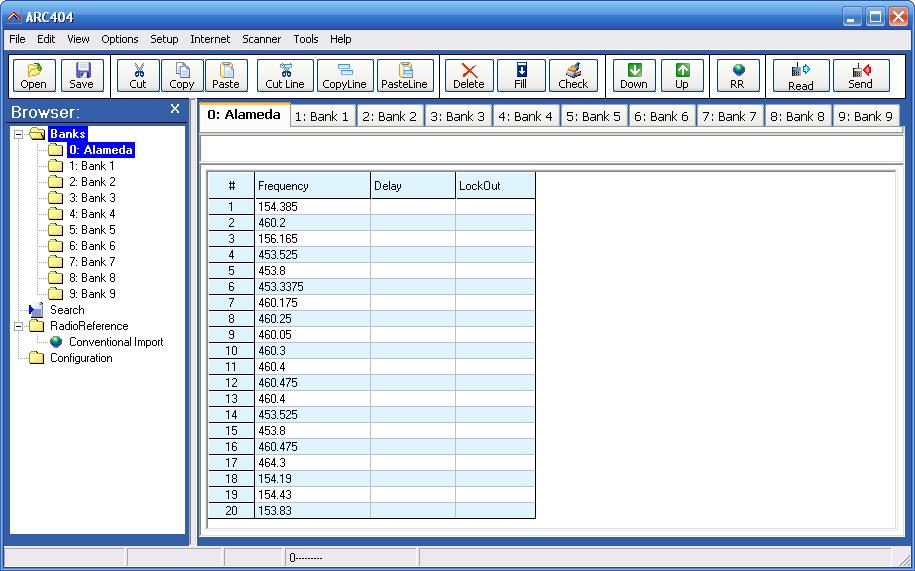
Task: Select frequency cell 464.3
Action: tap(312, 463)
